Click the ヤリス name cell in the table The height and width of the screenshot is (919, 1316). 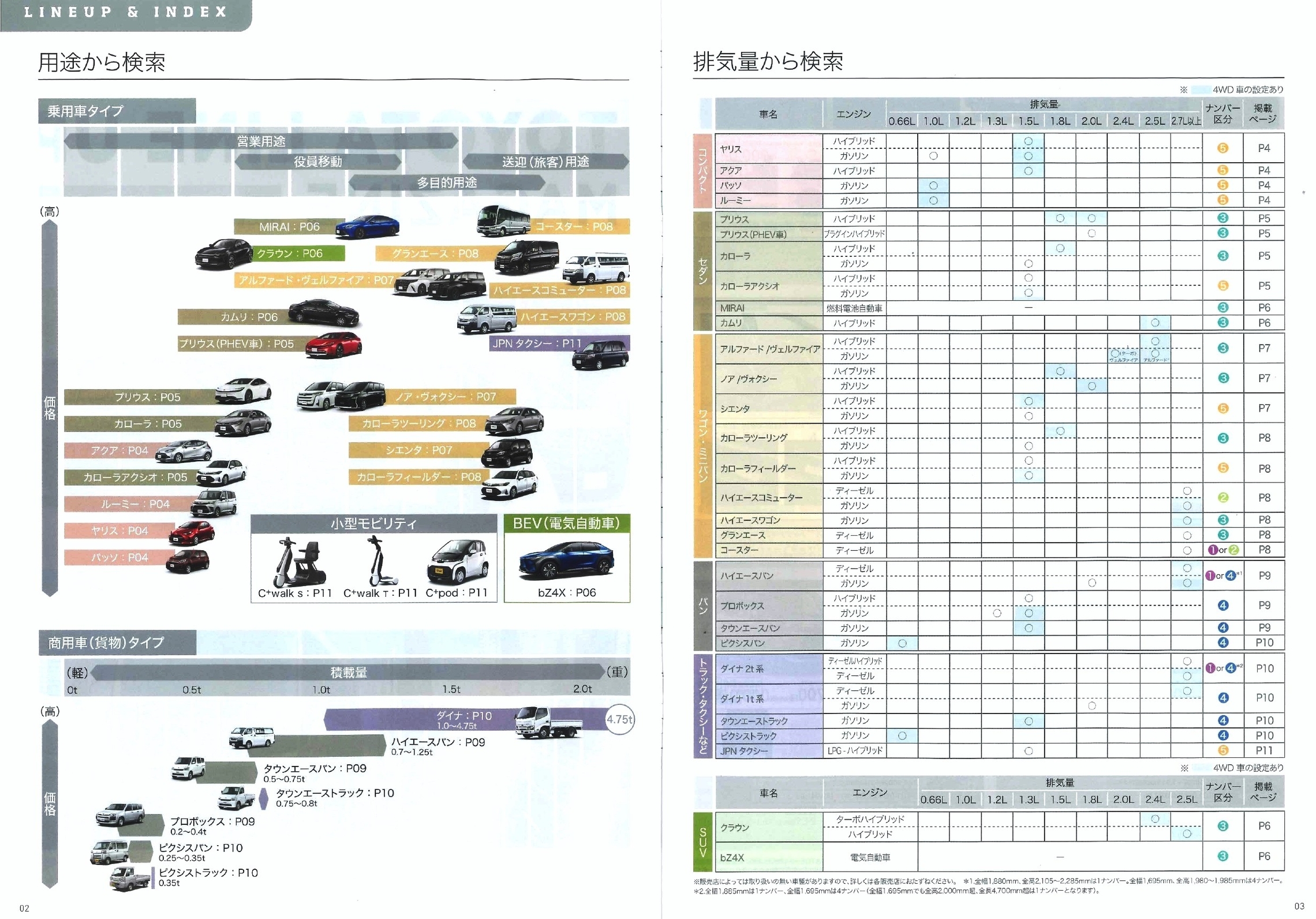pos(768,148)
